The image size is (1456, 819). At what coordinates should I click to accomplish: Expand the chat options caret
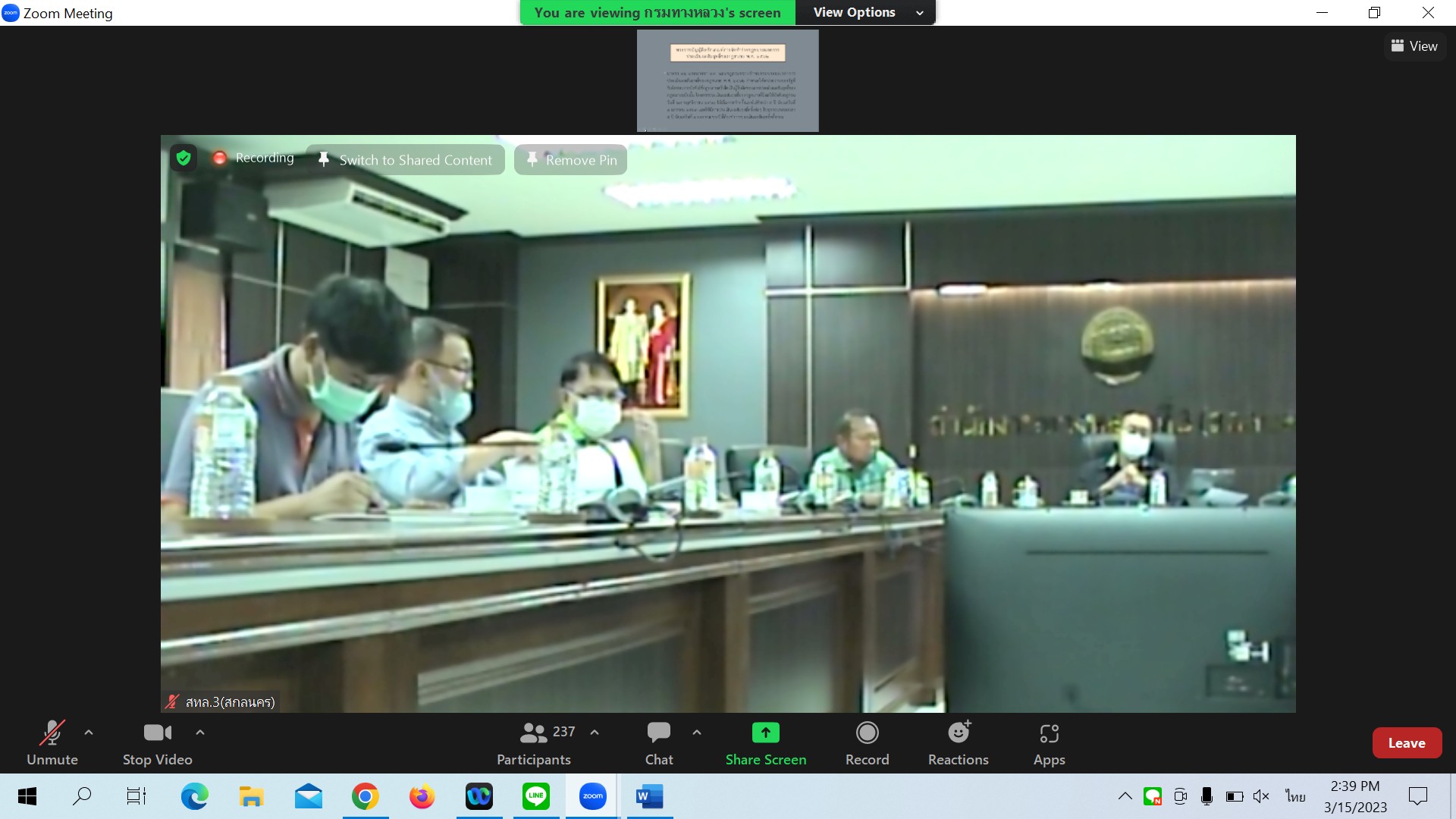click(697, 733)
